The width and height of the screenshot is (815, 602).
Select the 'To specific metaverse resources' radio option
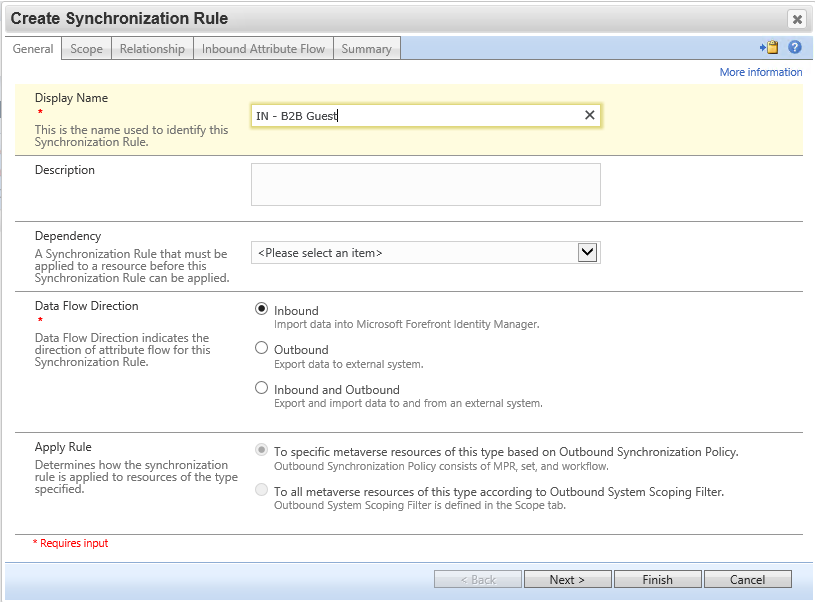click(x=261, y=450)
